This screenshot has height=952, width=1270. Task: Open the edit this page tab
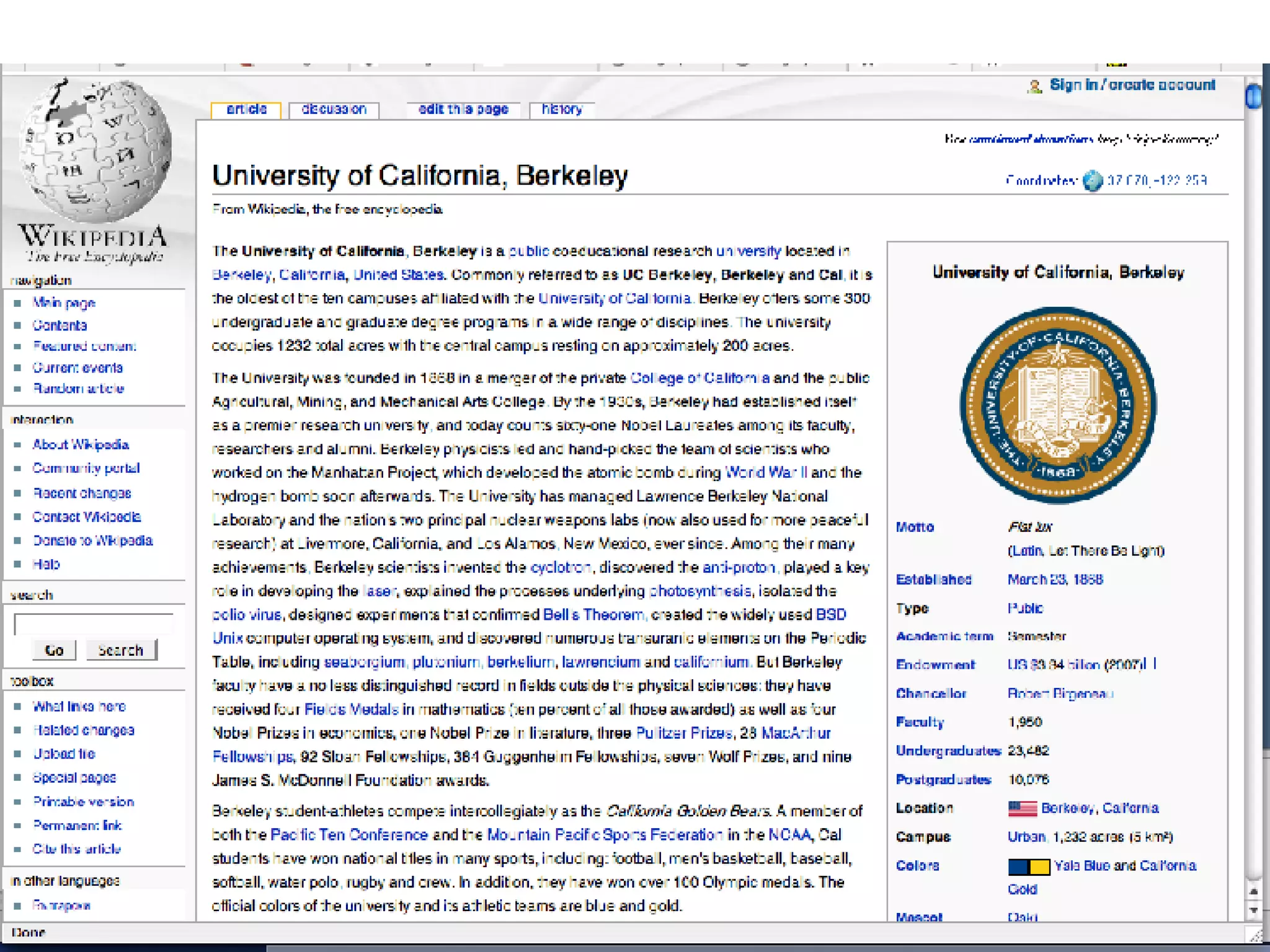(463, 110)
